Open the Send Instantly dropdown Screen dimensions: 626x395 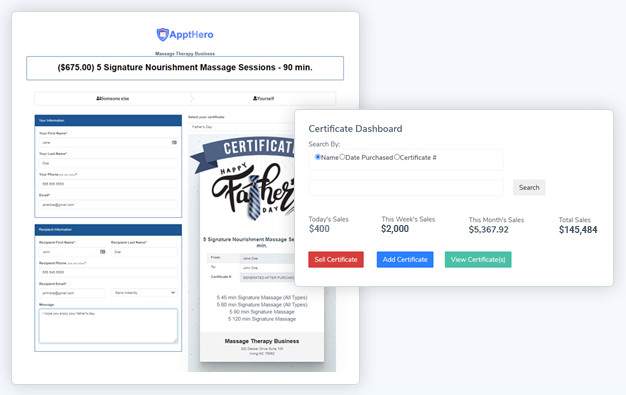(x=144, y=293)
